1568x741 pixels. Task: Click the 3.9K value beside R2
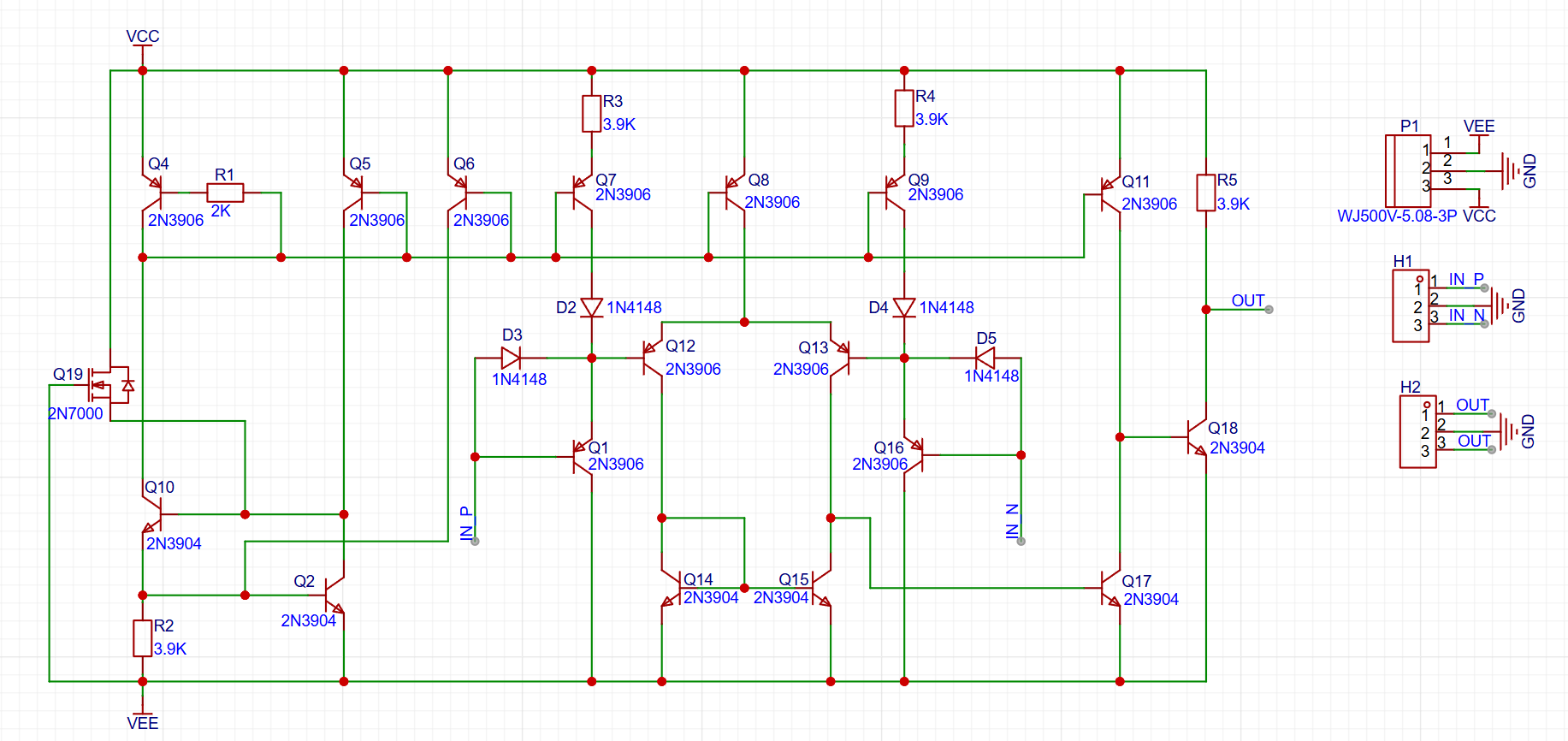(x=170, y=649)
